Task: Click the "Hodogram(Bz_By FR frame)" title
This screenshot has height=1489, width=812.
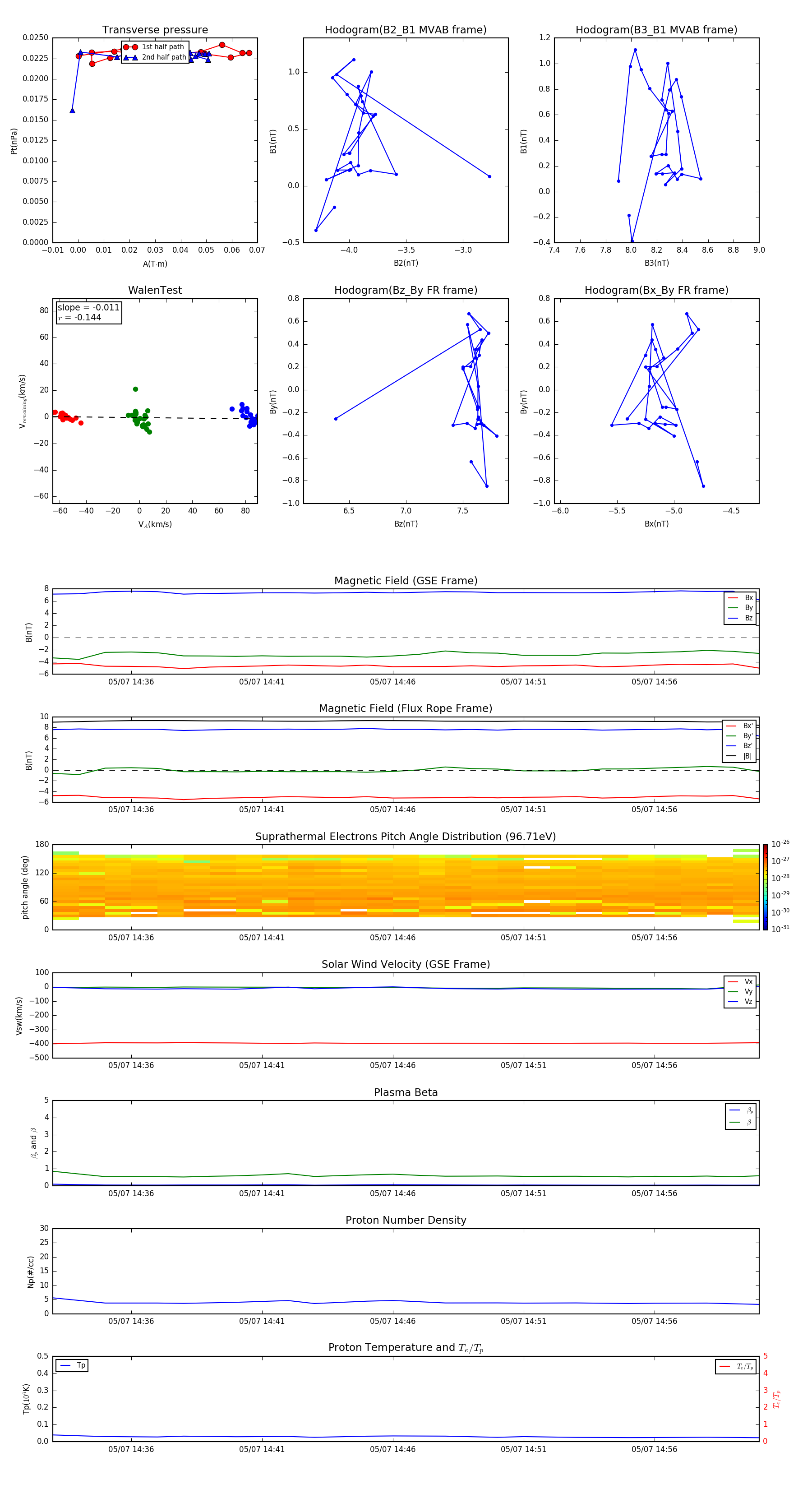Action: [406, 290]
